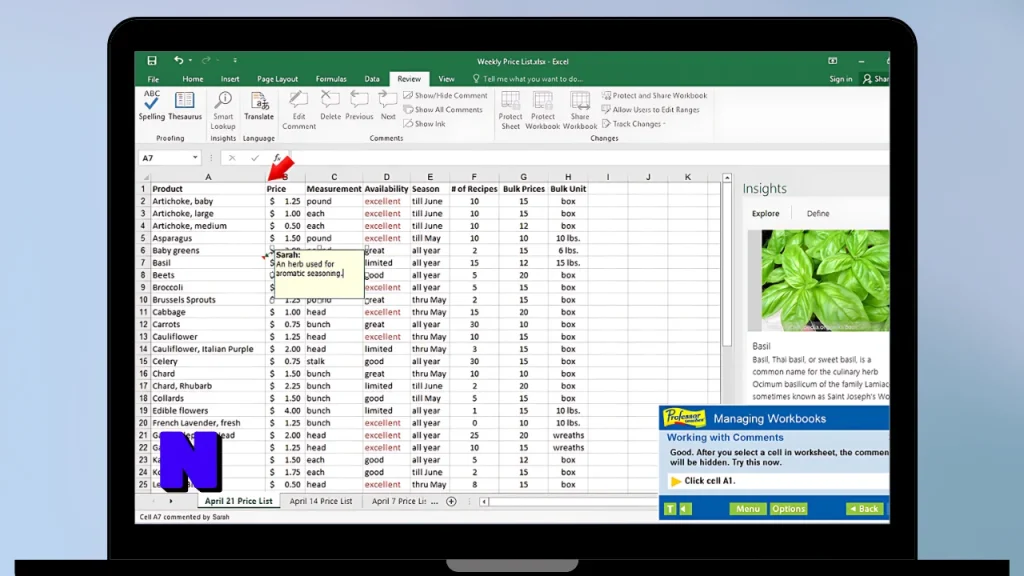The image size is (1024, 576).
Task: Toggle Show/Hide Comment
Action: tap(445, 95)
